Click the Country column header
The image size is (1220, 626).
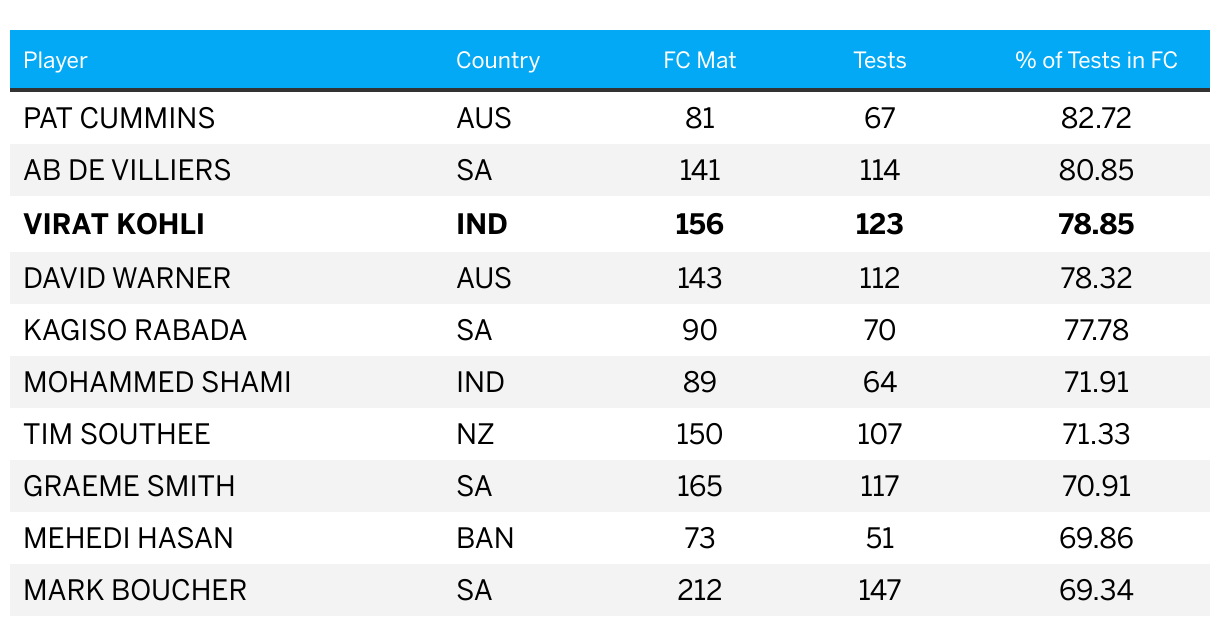point(497,60)
